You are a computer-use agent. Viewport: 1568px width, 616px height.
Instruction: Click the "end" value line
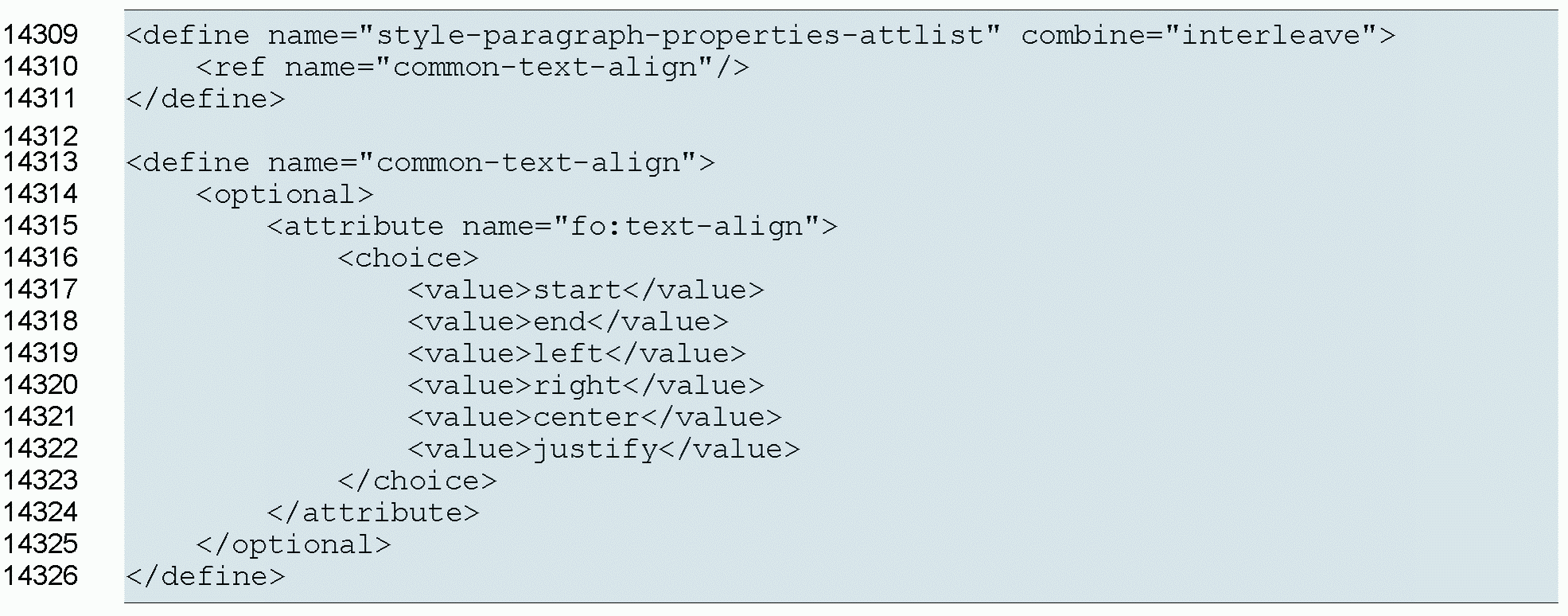coord(568,322)
